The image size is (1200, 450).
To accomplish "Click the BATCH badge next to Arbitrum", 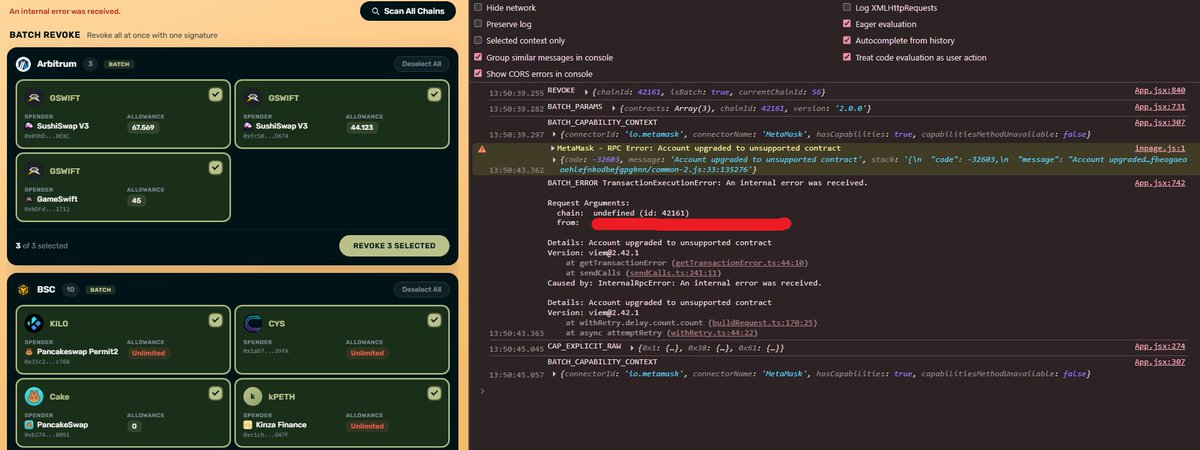I will coord(119,64).
